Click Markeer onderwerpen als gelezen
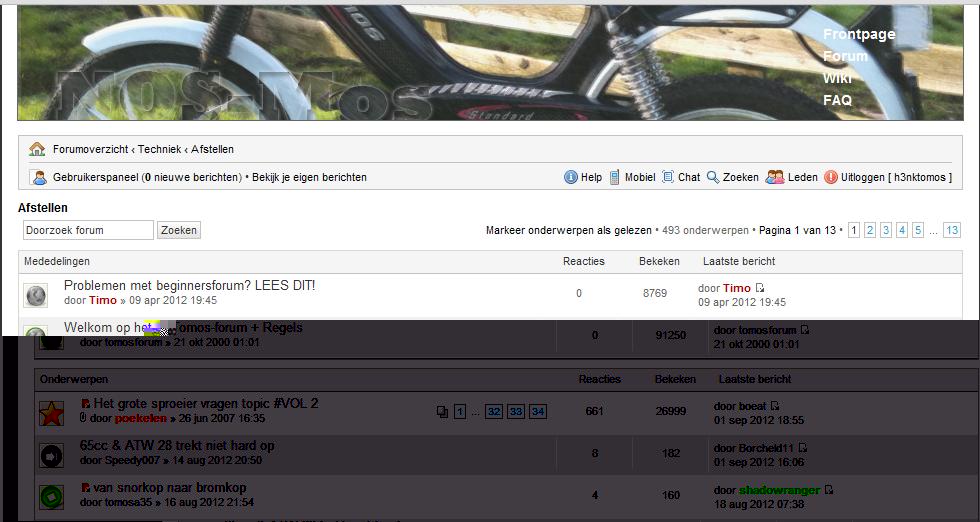The image size is (980, 522). [x=568, y=230]
